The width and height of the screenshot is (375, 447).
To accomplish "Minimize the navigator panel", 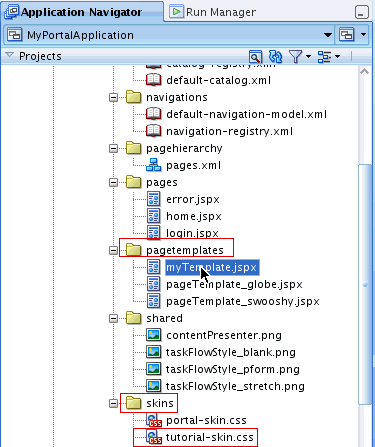I will point(362,13).
